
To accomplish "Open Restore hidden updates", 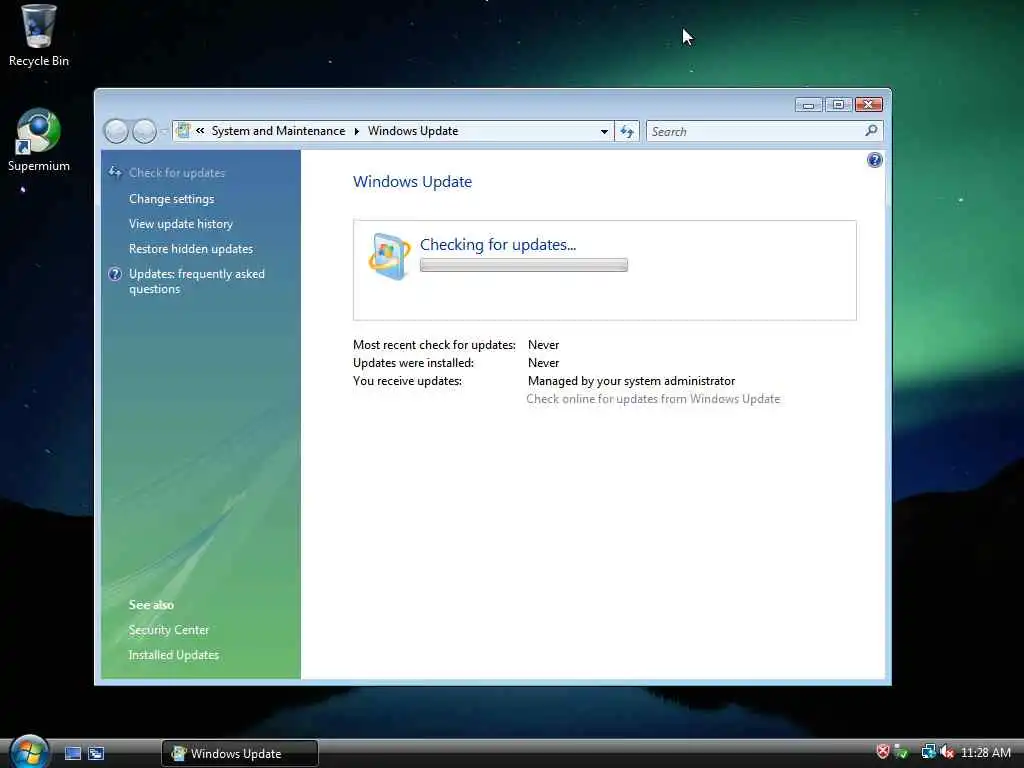I will 191,249.
